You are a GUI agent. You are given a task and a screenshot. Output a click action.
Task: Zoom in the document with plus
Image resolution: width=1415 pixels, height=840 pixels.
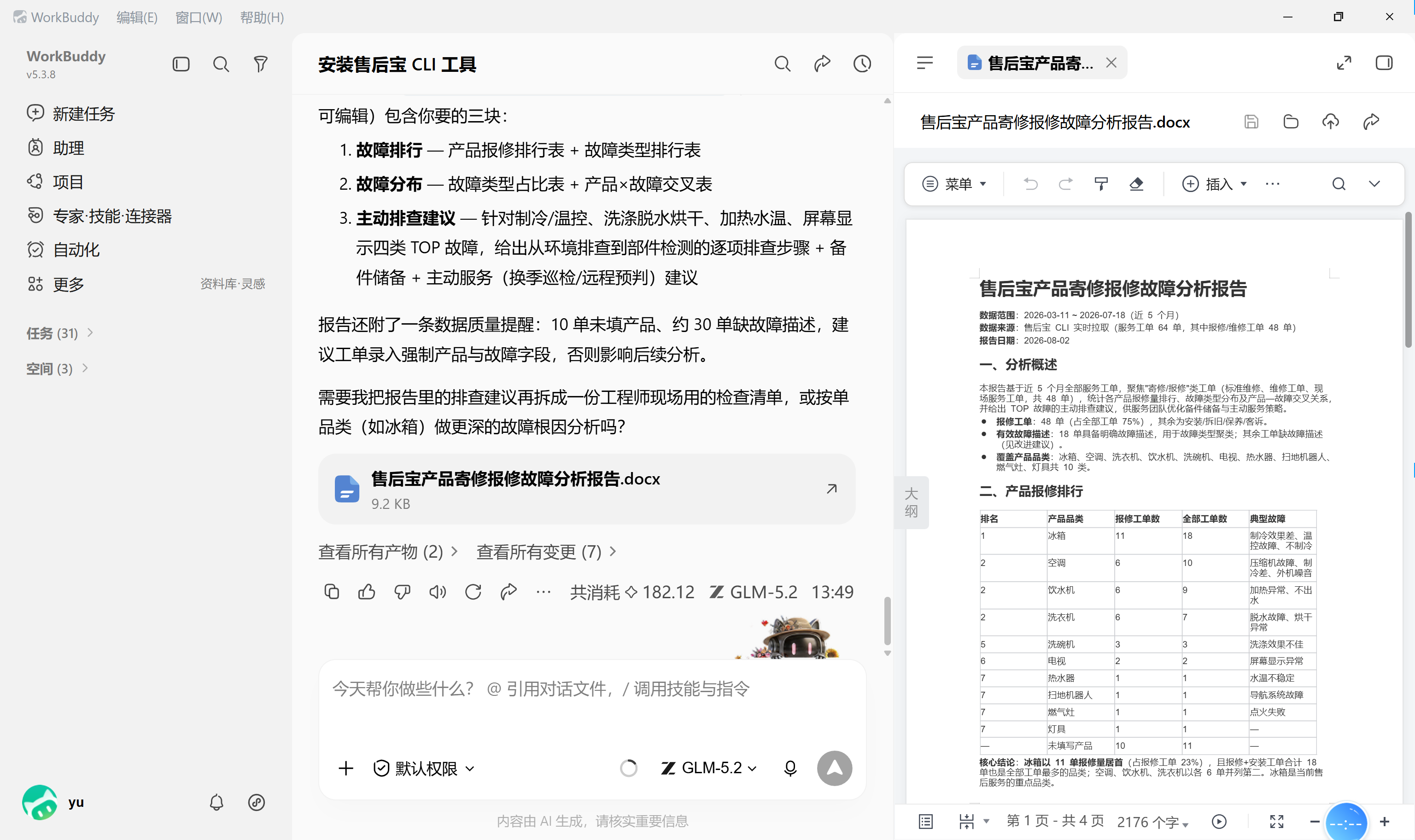1385,821
